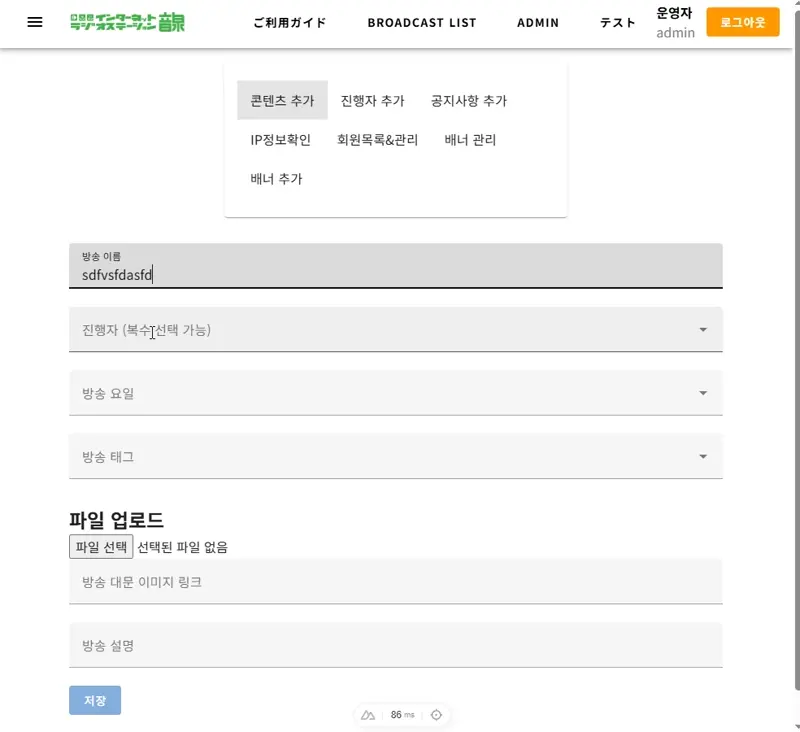Image resolution: width=800 pixels, height=732 pixels.
Task: Click the blue 저장 save button
Action: 95,700
